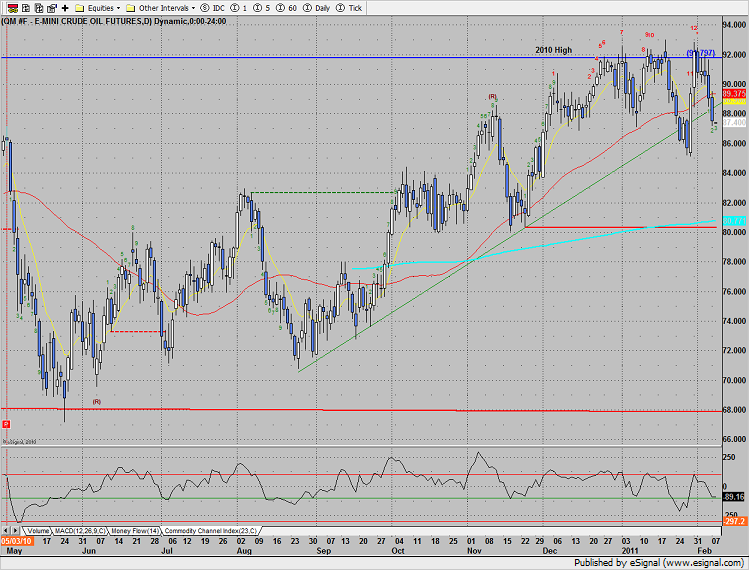Switch to the Volume study tab
The height and width of the screenshot is (570, 749).
click(x=38, y=529)
